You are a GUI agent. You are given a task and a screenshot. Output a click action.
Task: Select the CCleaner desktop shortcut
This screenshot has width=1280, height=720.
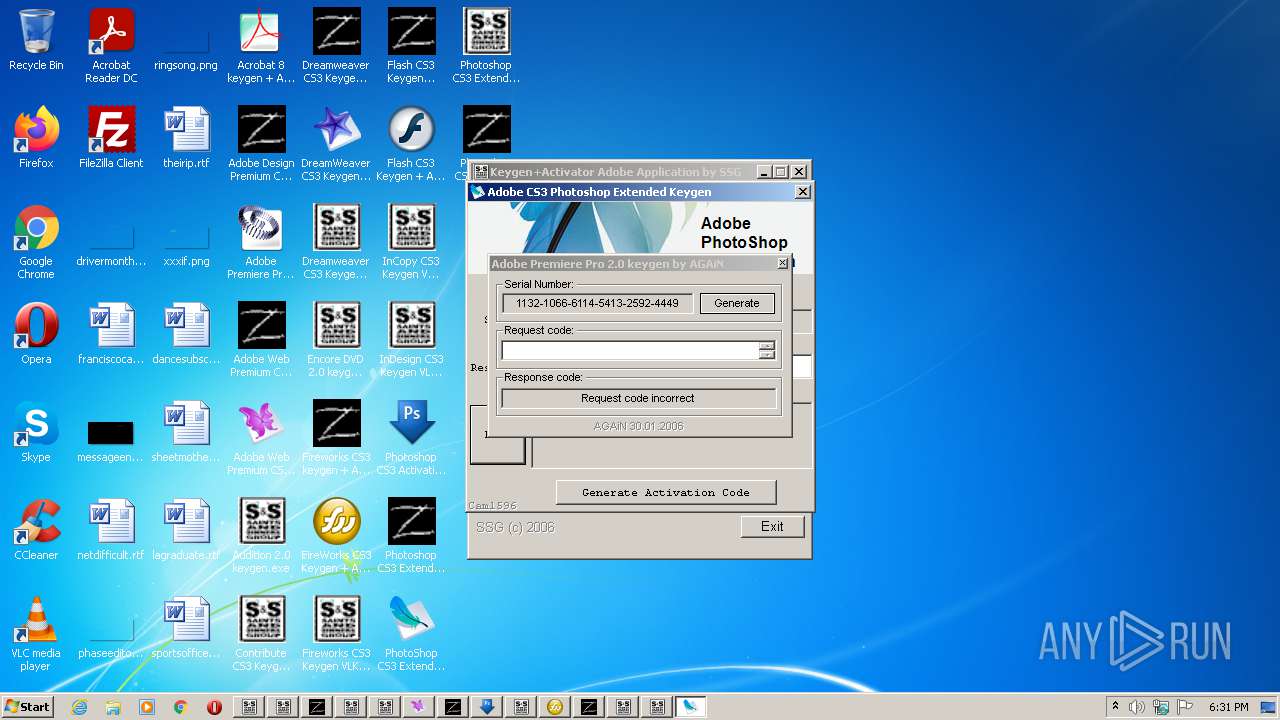[36, 530]
